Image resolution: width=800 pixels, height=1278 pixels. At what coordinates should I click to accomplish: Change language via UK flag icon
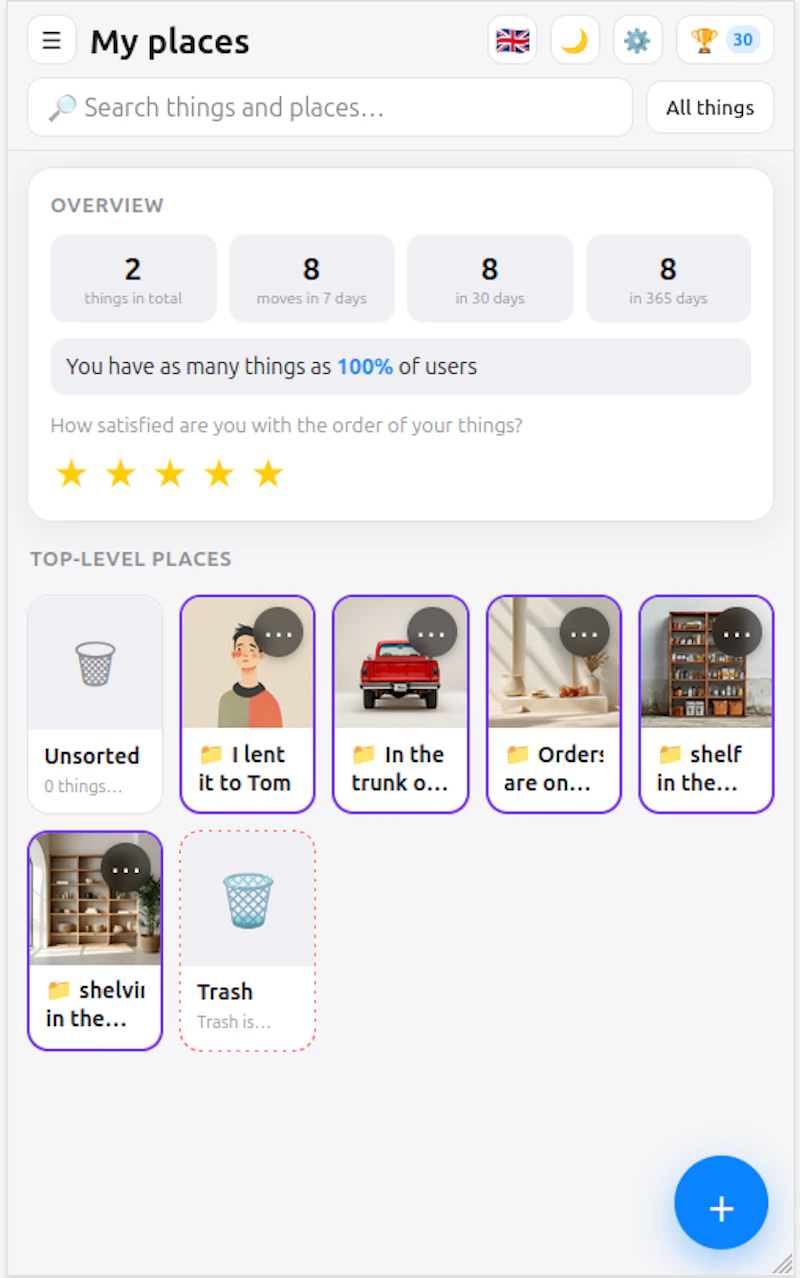coord(512,41)
